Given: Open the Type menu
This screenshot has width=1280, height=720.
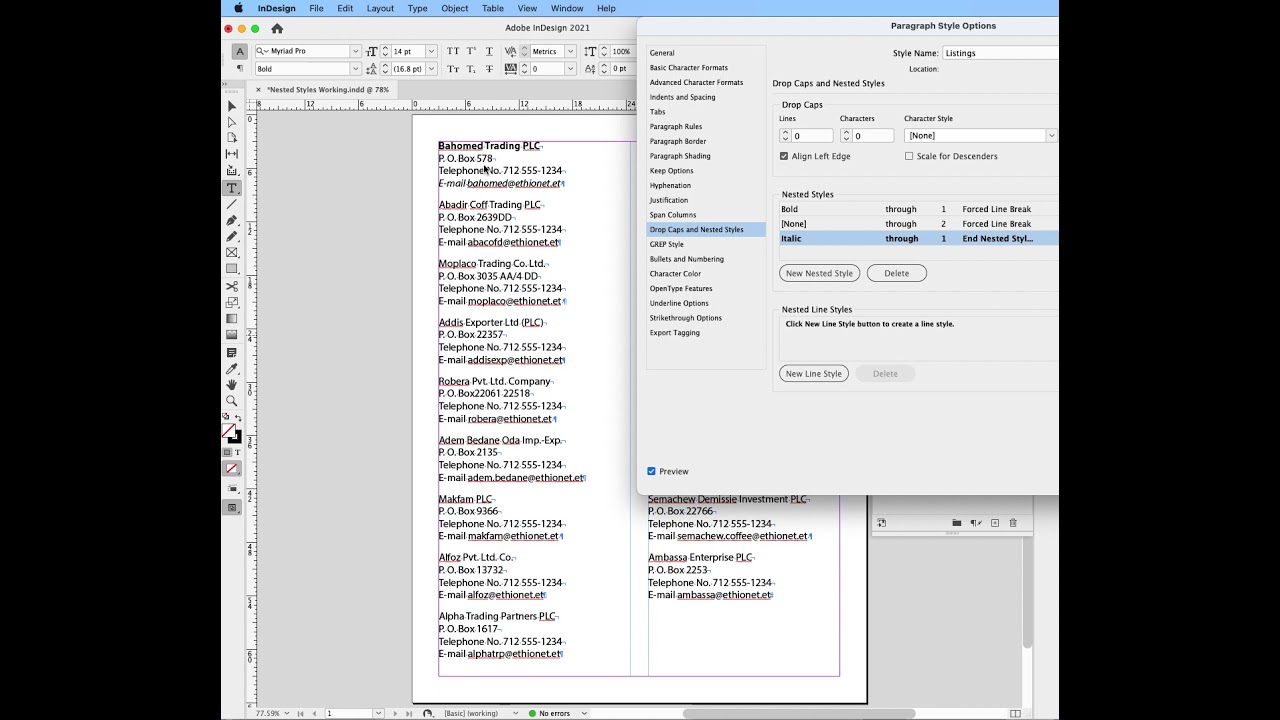Looking at the screenshot, I should (x=417, y=8).
